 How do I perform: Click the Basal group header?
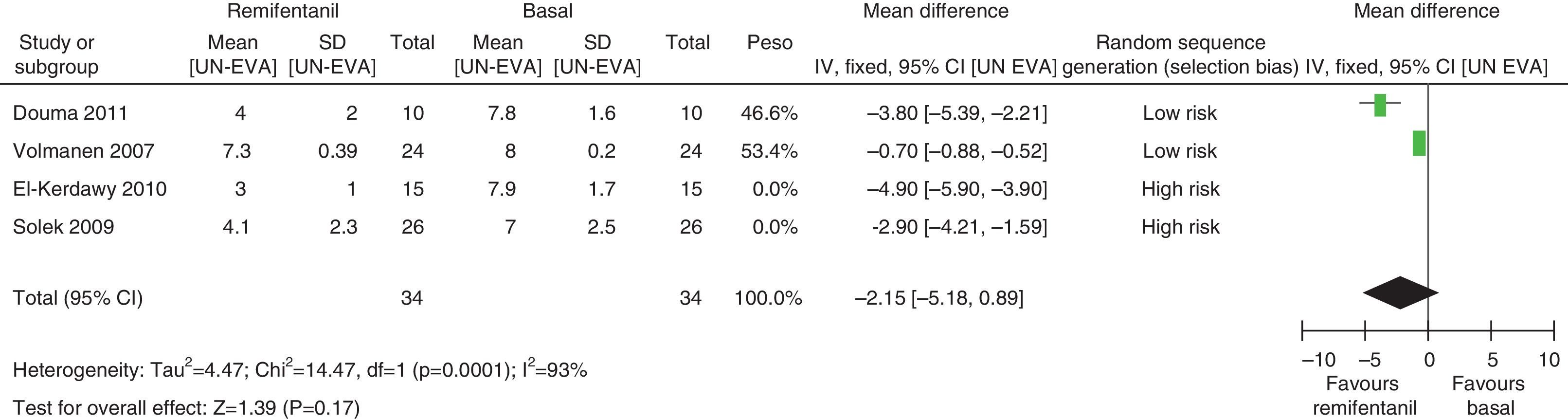tap(548, 11)
